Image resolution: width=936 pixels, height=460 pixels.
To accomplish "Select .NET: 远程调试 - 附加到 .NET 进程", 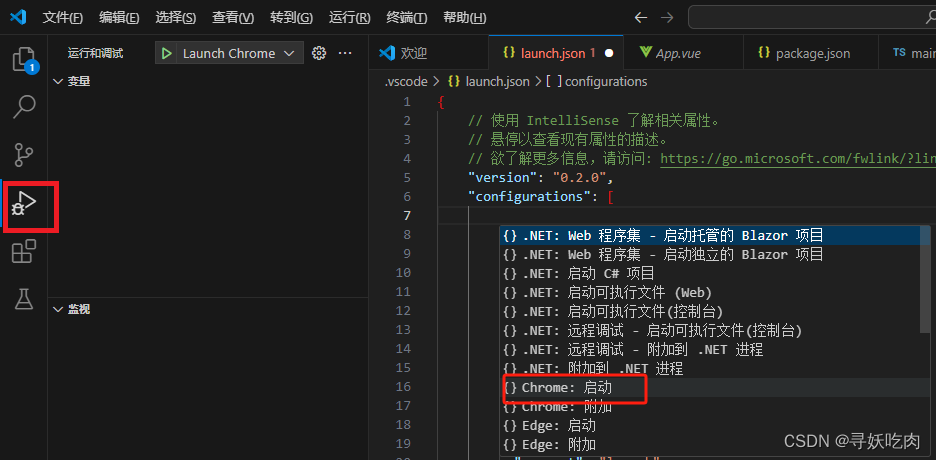I will (x=710, y=349).
